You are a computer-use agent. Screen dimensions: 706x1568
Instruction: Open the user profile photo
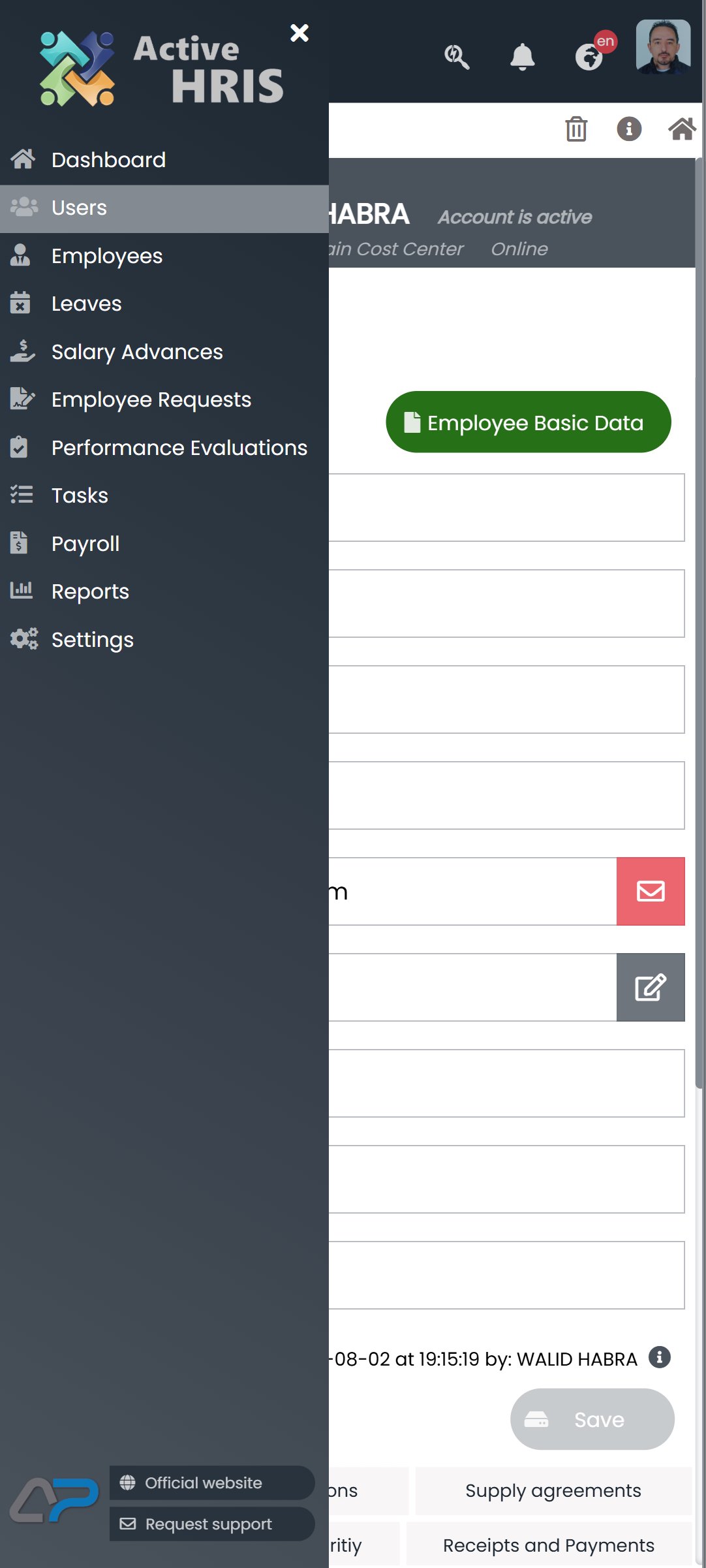664,46
